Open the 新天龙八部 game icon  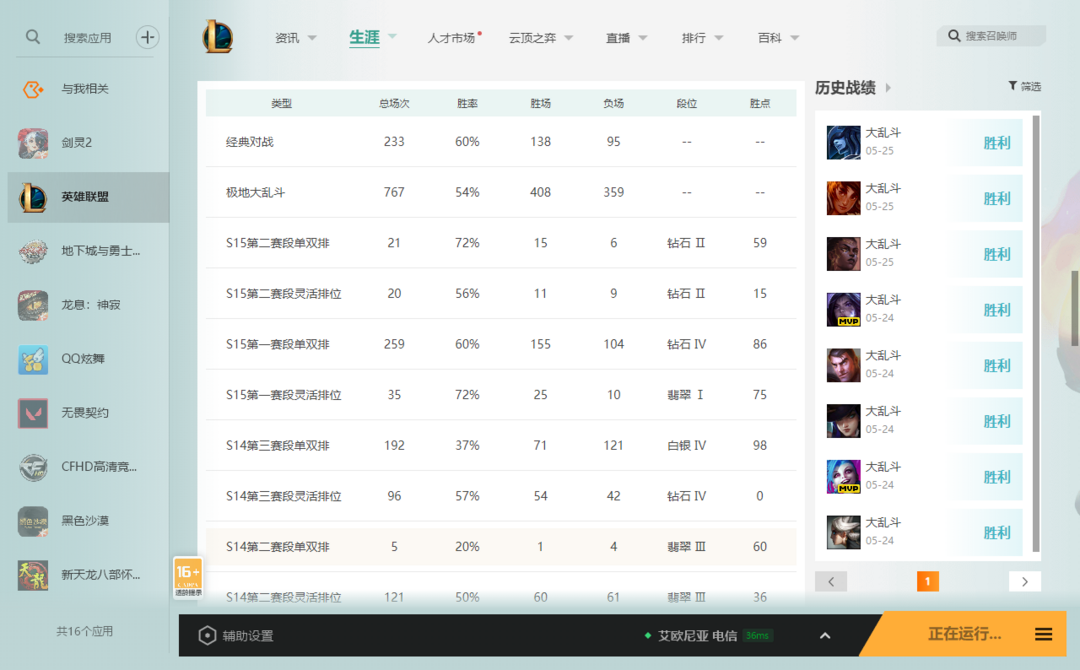click(x=33, y=575)
